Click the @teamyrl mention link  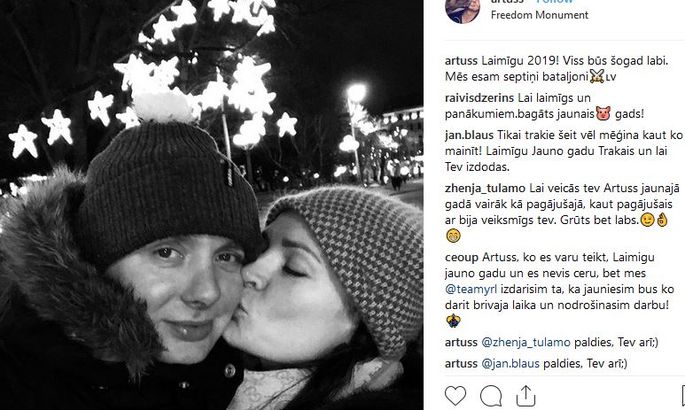pyautogui.click(x=471, y=289)
